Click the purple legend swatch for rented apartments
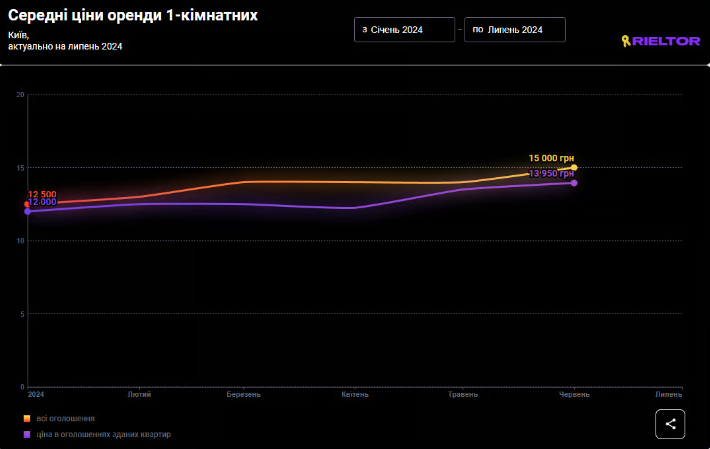Screen dimensions: 710x449 coord(27,434)
